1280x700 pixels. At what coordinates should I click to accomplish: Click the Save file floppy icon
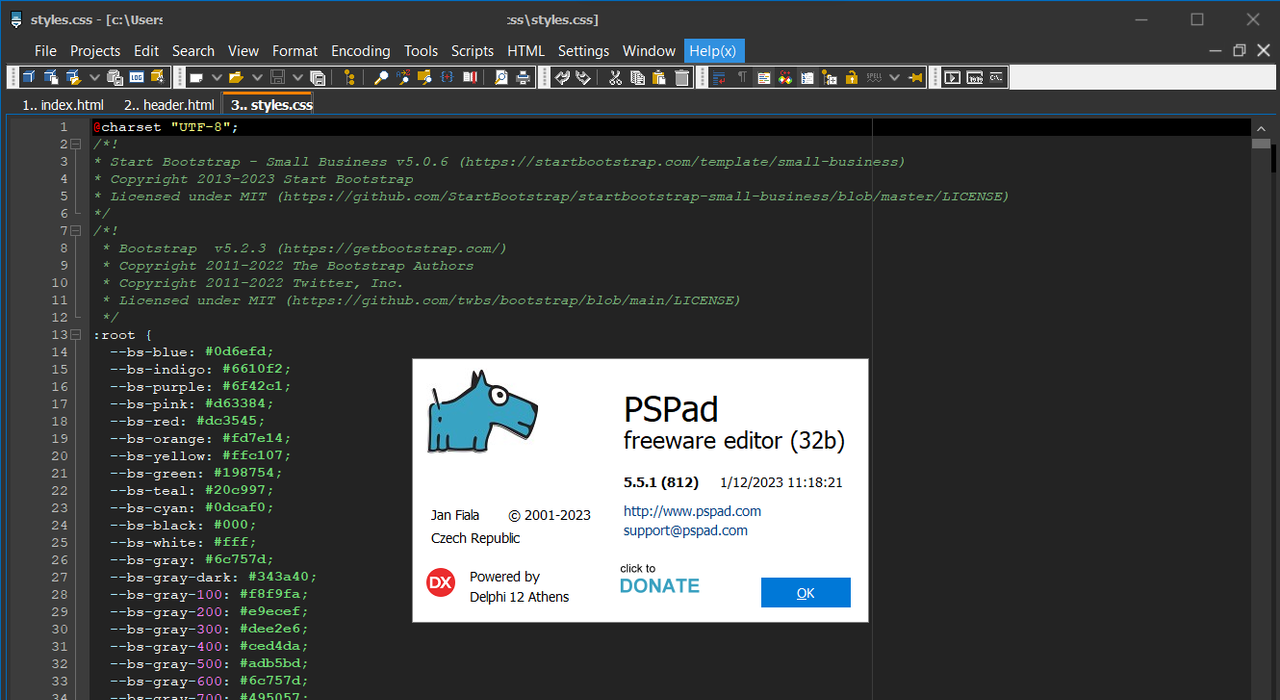[x=277, y=77]
